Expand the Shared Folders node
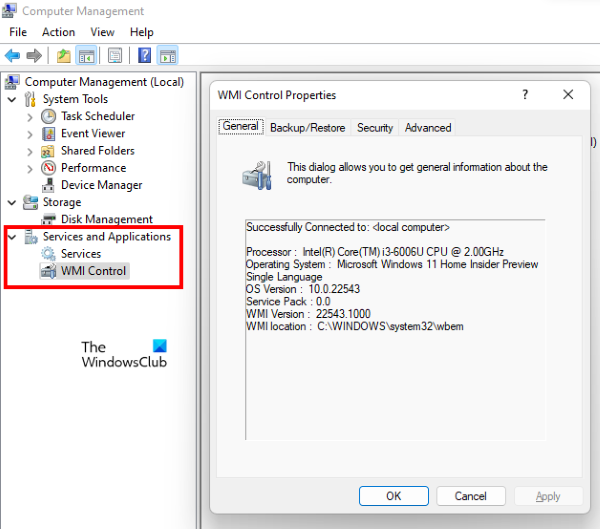Image resolution: width=600 pixels, height=529 pixels. click(30, 152)
